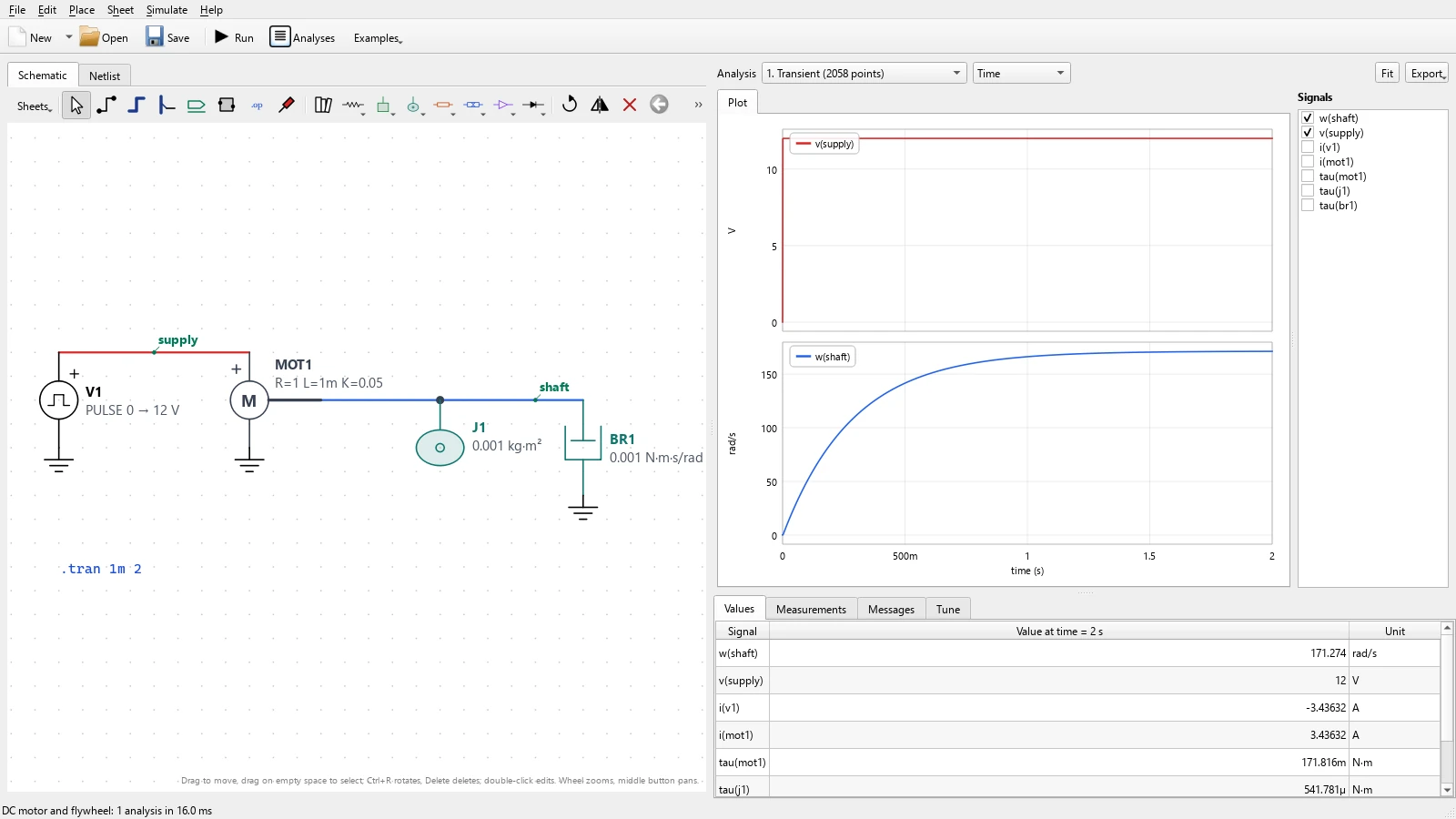The height and width of the screenshot is (819, 1456).
Task: Open the component library books icon
Action: coord(323,106)
